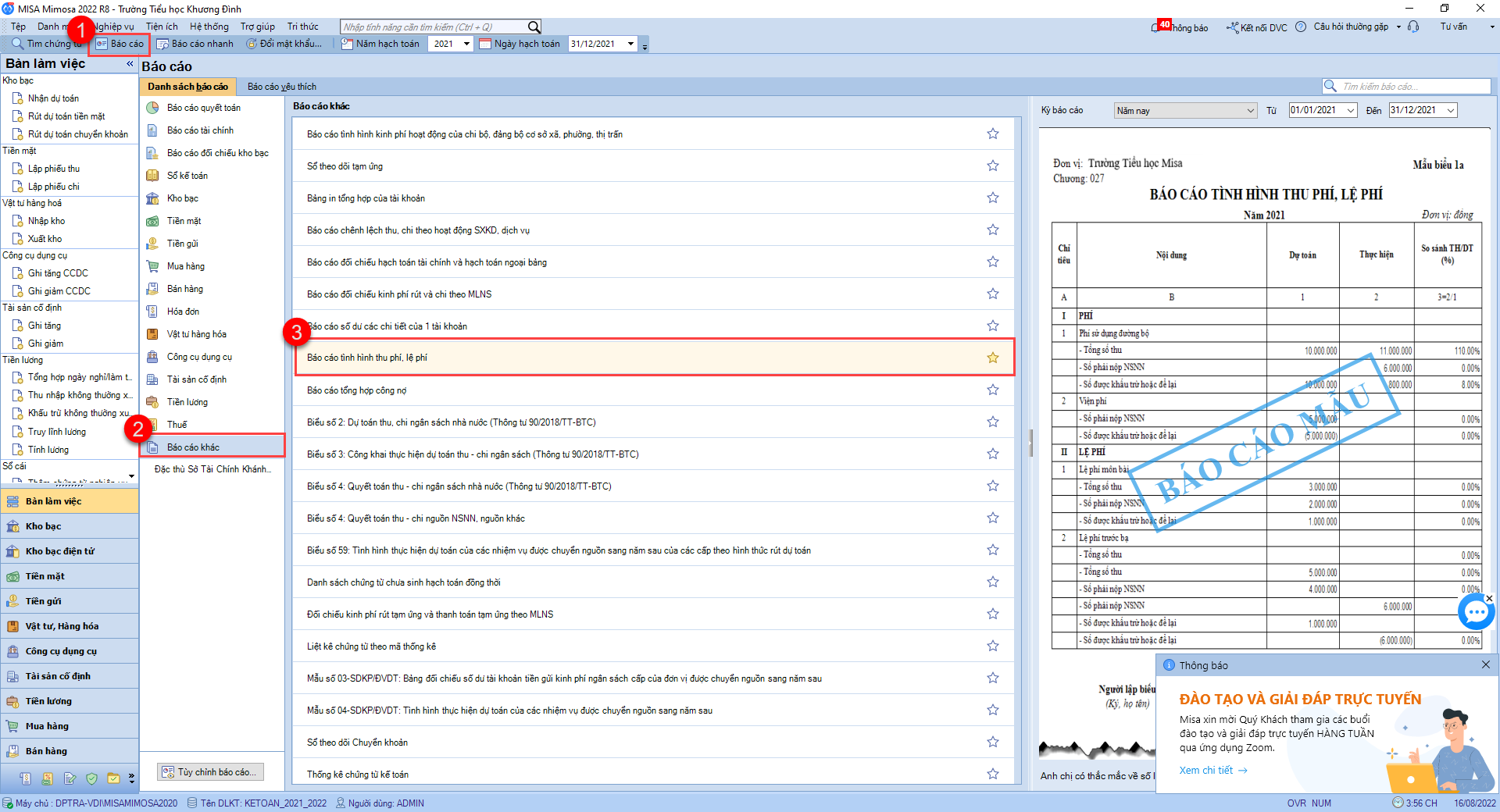This screenshot has height=812, width=1500.
Task: Switch to Báo cáo yêu thích tab
Action: click(281, 87)
